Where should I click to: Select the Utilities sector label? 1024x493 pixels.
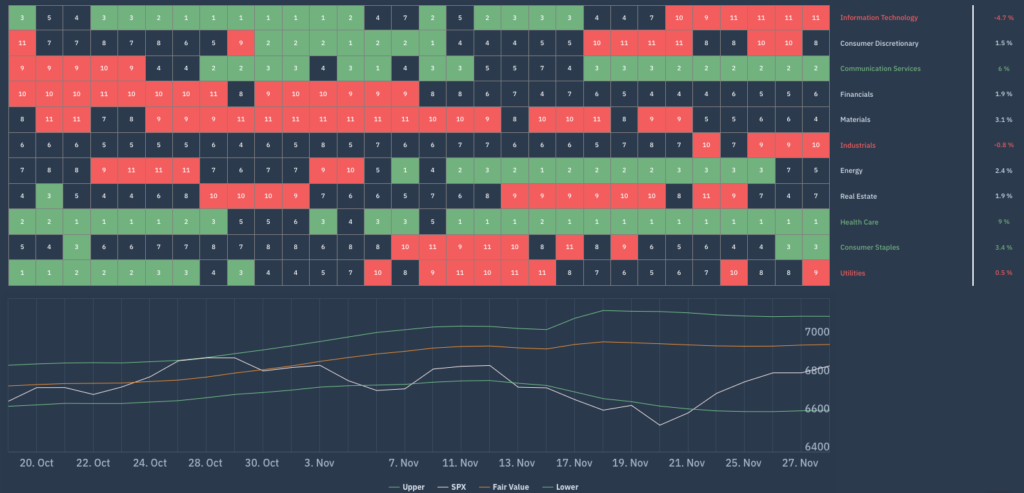coord(855,273)
